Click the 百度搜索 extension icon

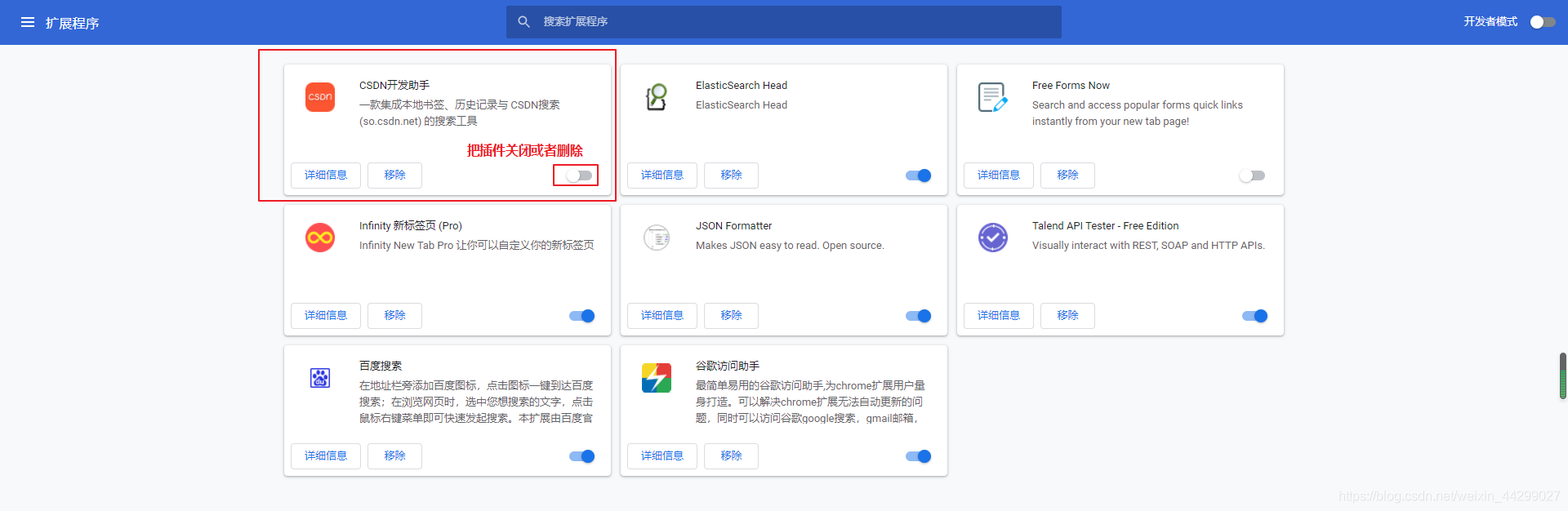[x=320, y=378]
